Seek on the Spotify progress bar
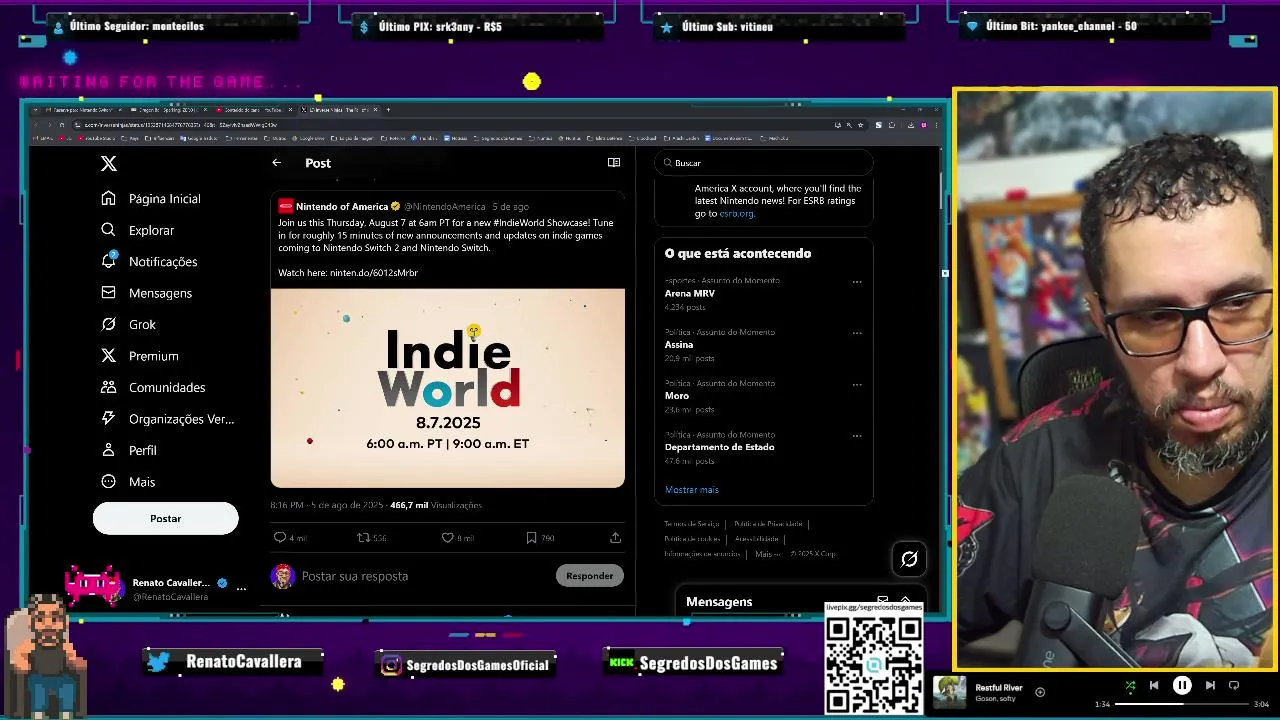 [1181, 704]
